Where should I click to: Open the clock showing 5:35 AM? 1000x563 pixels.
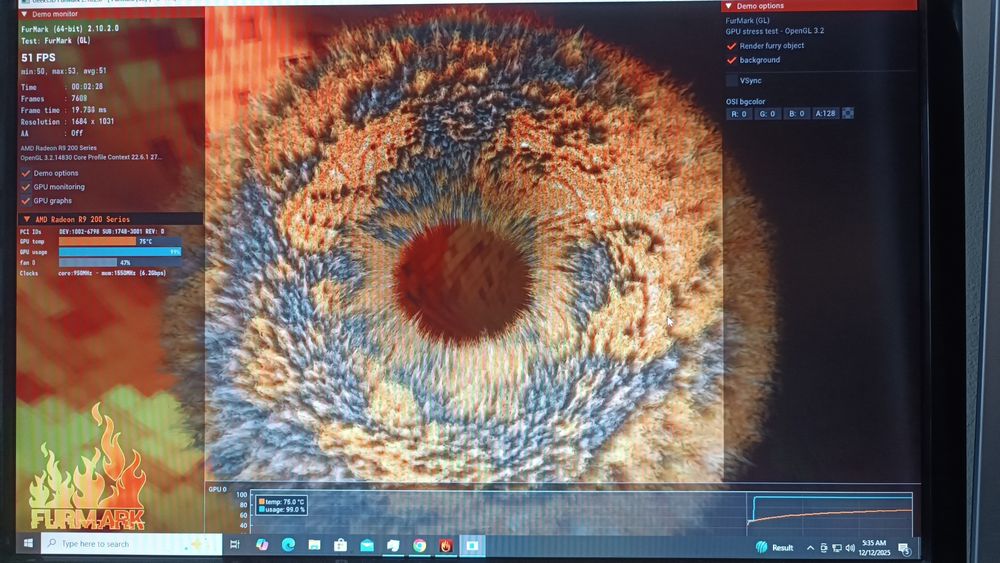874,548
